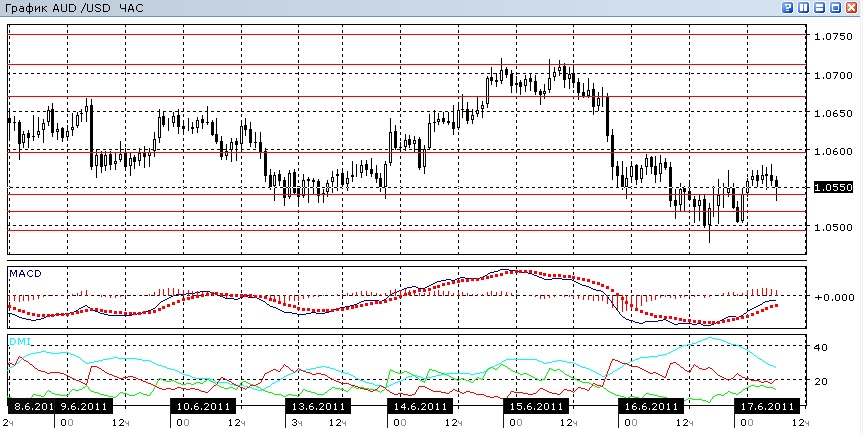Click the horizontal split layout icon
Image resolution: width=863 pixels, height=435 pixels.
pyautogui.click(x=820, y=8)
